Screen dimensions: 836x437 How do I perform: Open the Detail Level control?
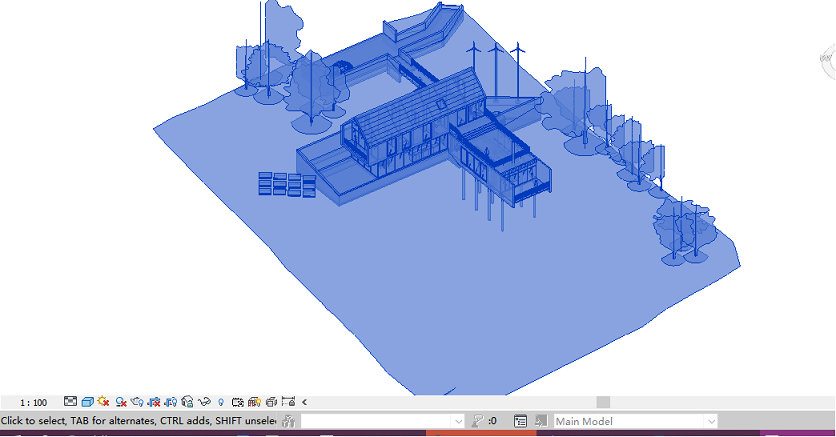(70, 402)
